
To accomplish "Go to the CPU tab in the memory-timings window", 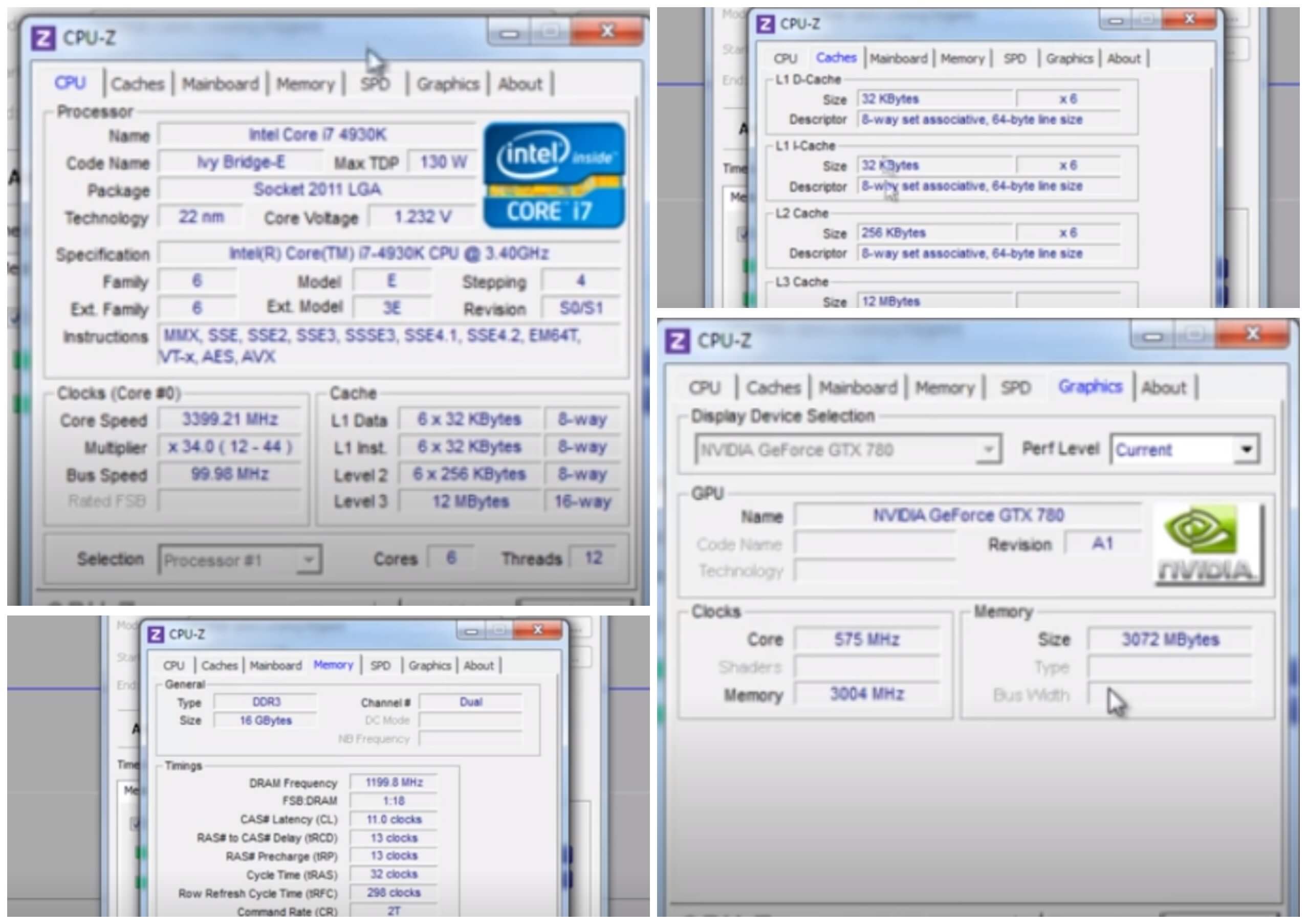I will (173, 665).
